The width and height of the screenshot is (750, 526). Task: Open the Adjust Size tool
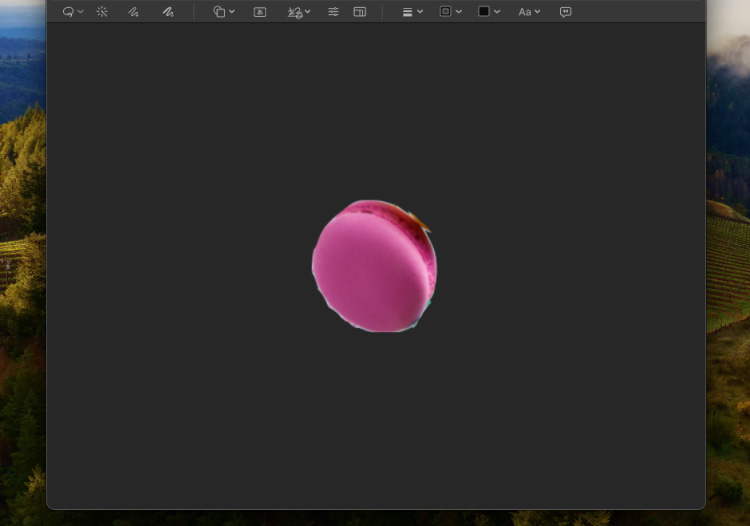pyautogui.click(x=360, y=12)
